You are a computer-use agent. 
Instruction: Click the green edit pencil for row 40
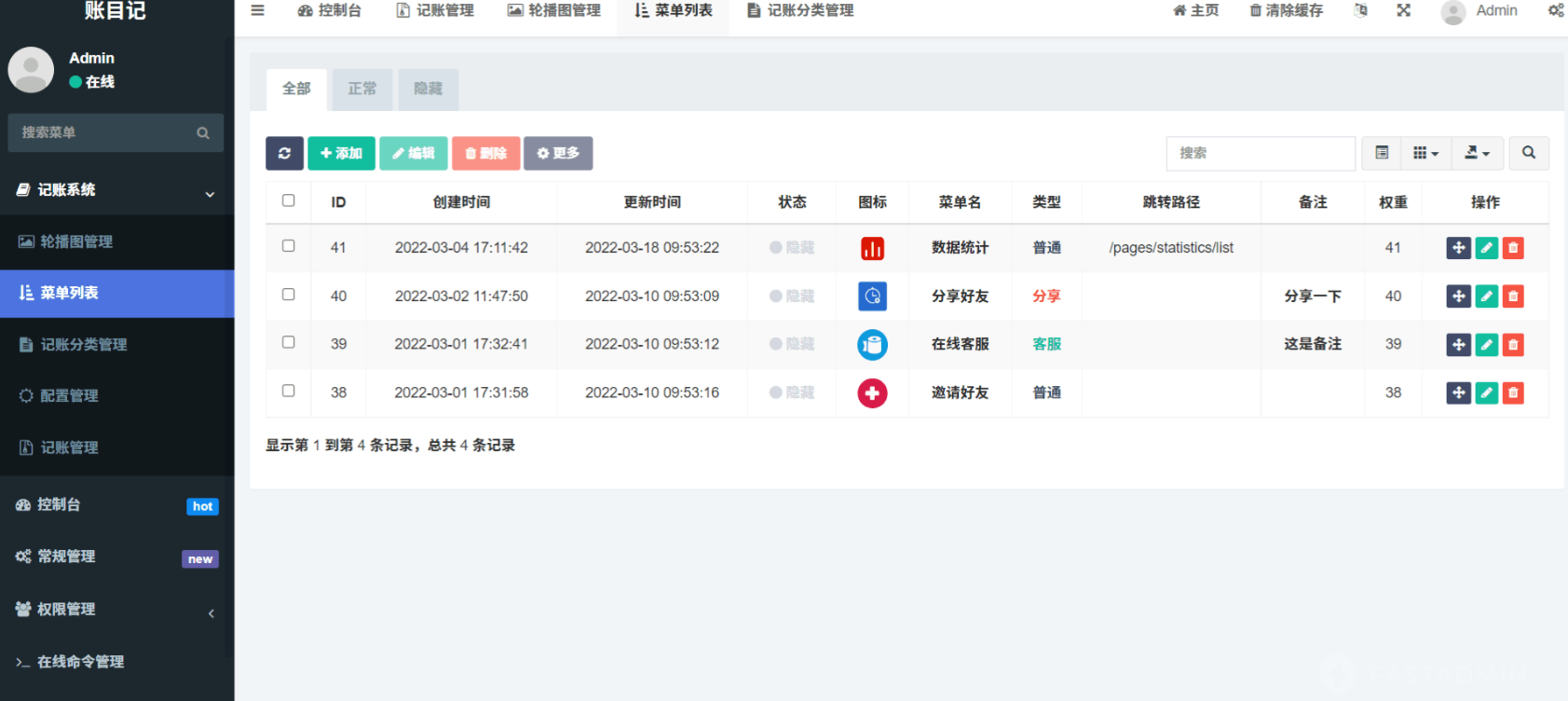point(1486,296)
